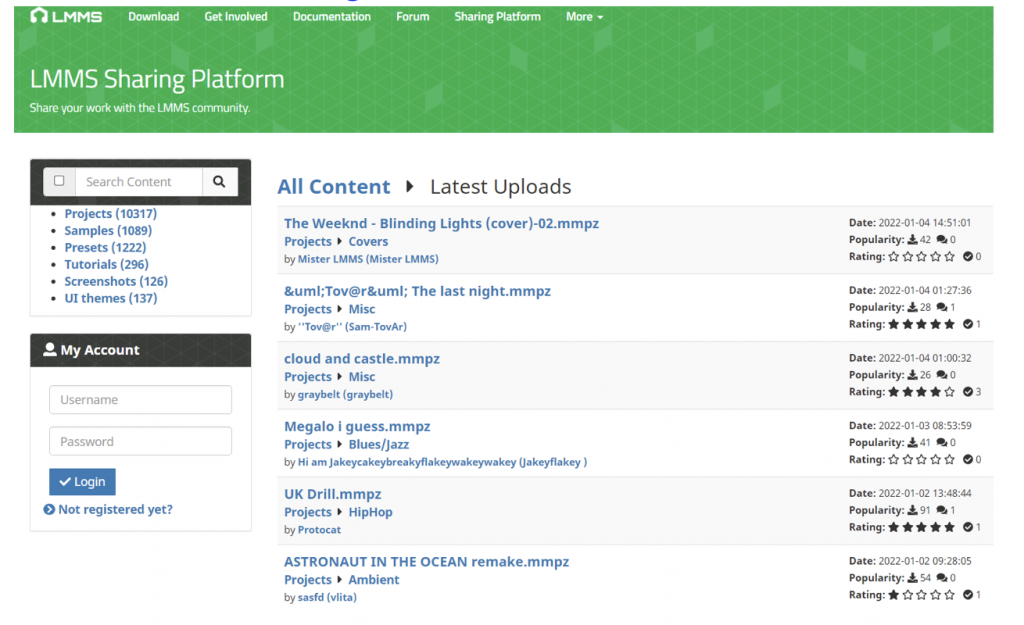Click the votes checkmark icon for Blinding Lights
The height and width of the screenshot is (625, 1024).
pyautogui.click(x=967, y=257)
